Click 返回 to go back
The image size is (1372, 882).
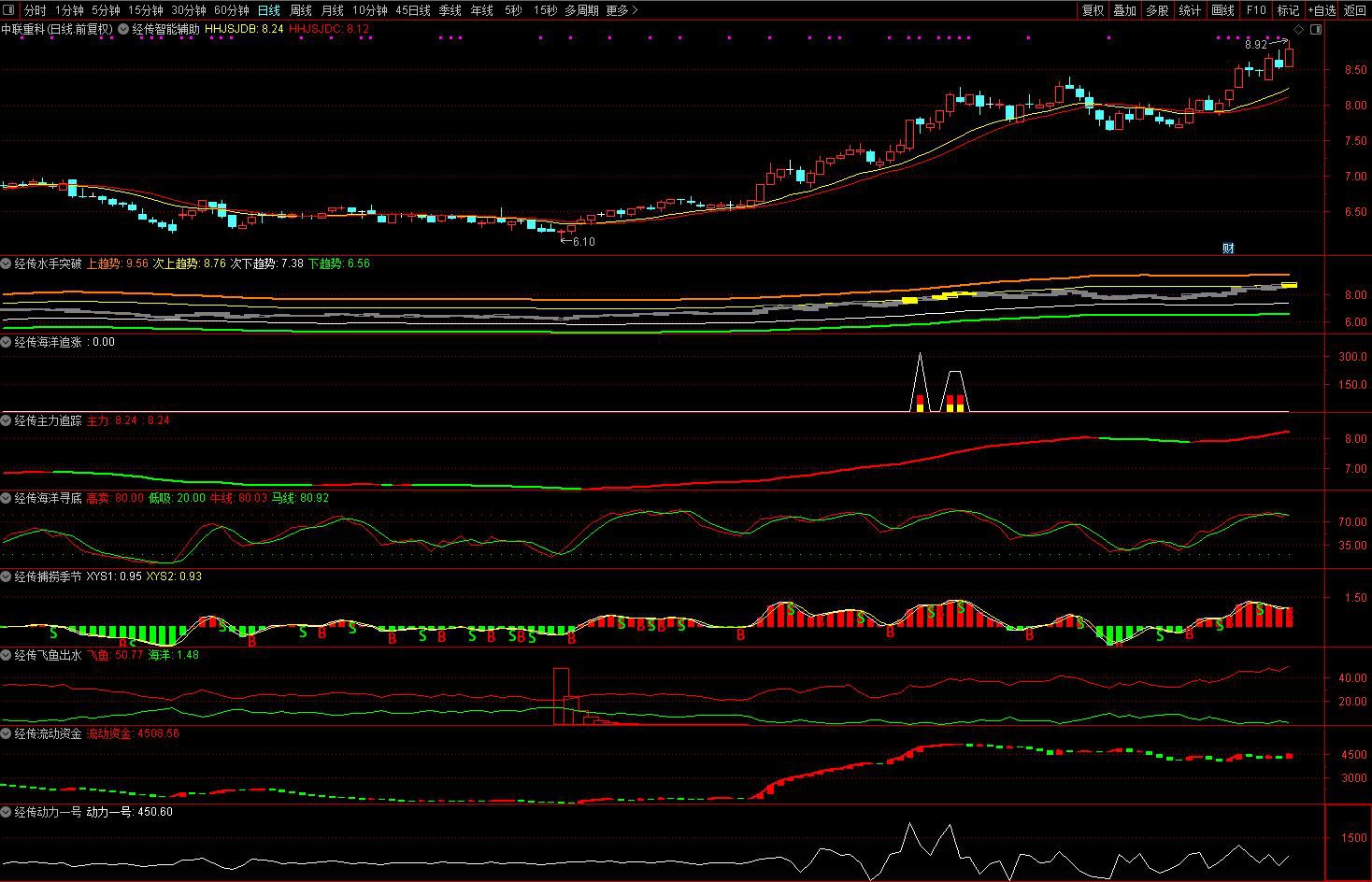tap(1355, 10)
